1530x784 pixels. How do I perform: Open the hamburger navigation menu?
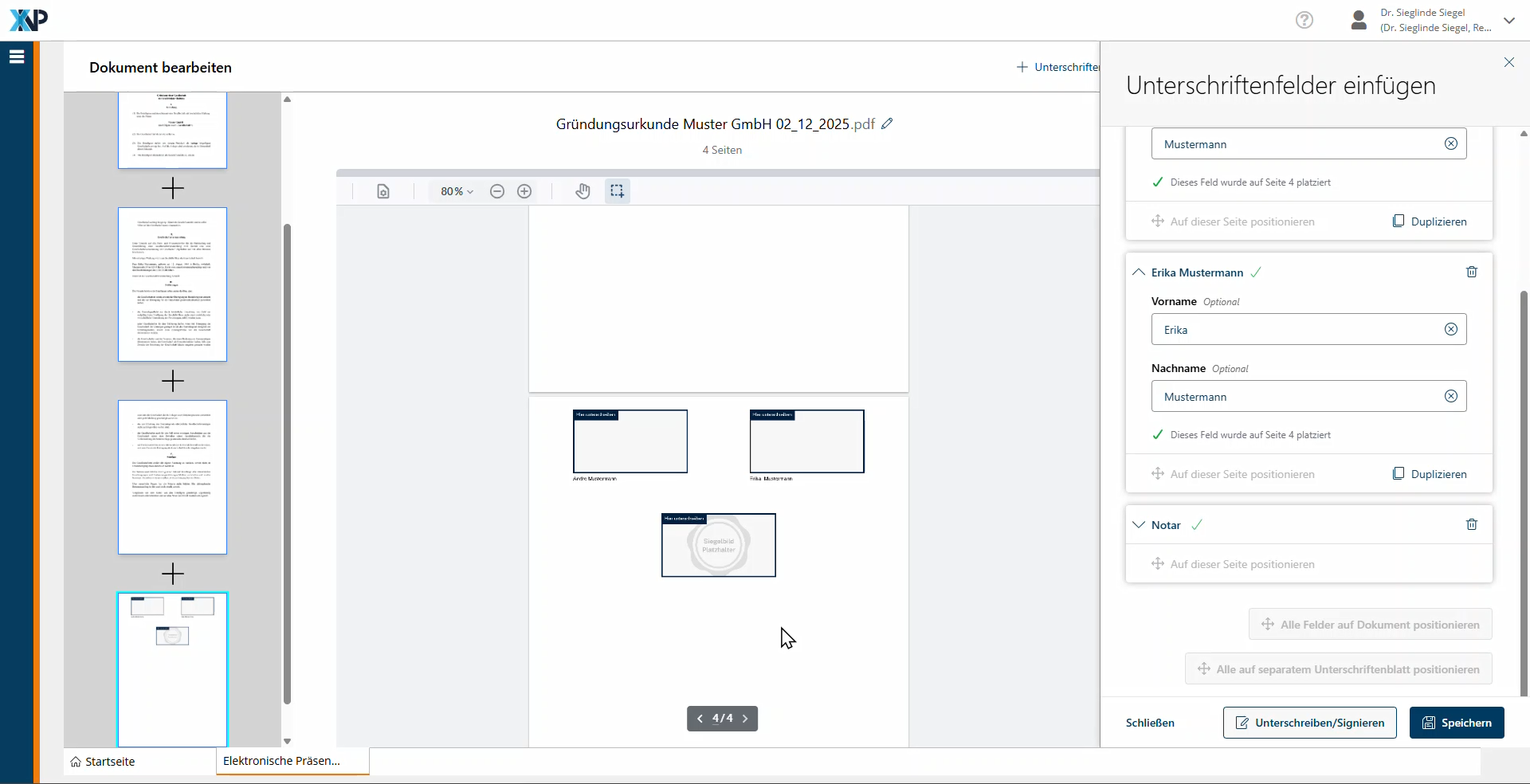pyautogui.click(x=17, y=57)
